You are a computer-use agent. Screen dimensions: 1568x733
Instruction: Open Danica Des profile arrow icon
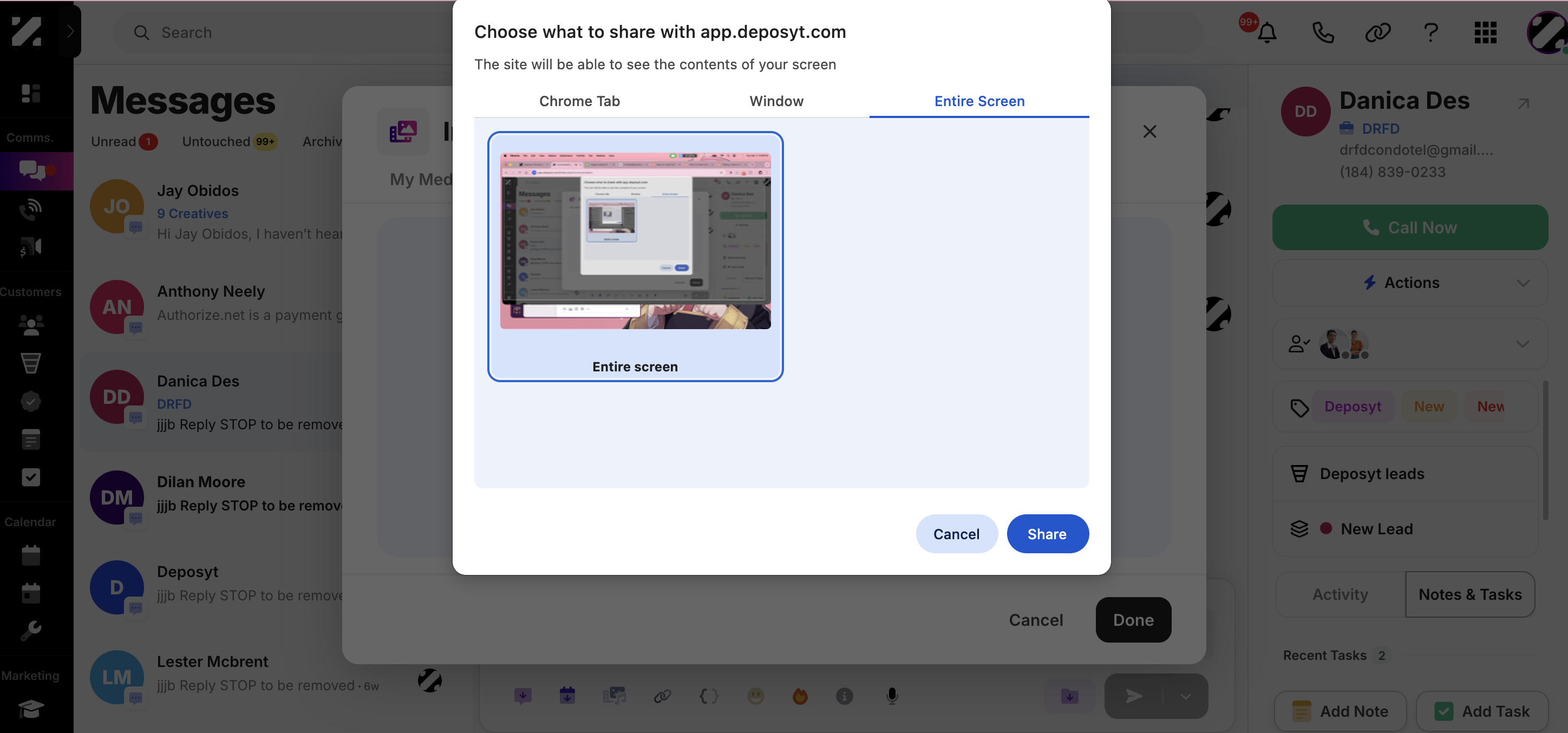(1523, 103)
